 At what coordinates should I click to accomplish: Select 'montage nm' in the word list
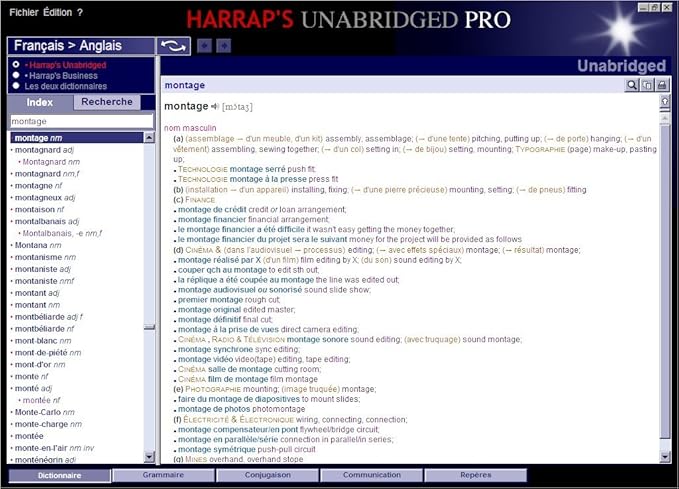[x=77, y=138]
